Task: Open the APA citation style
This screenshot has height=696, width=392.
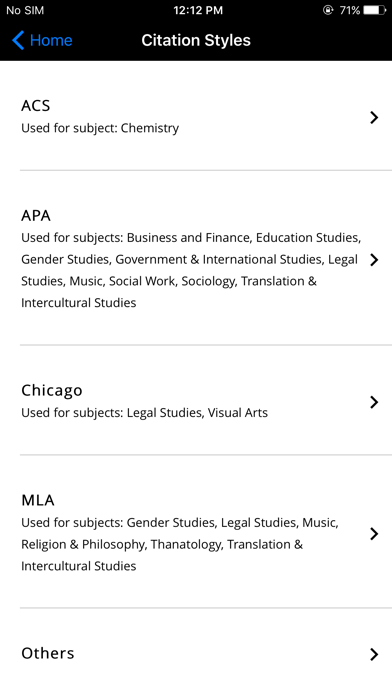Action: click(x=196, y=258)
